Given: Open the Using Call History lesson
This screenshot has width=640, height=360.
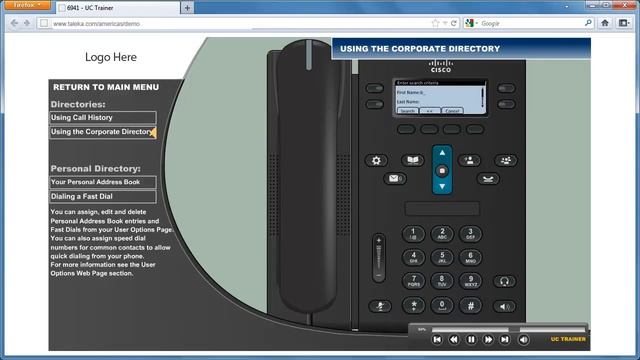Looking at the screenshot, I should 103,118.
